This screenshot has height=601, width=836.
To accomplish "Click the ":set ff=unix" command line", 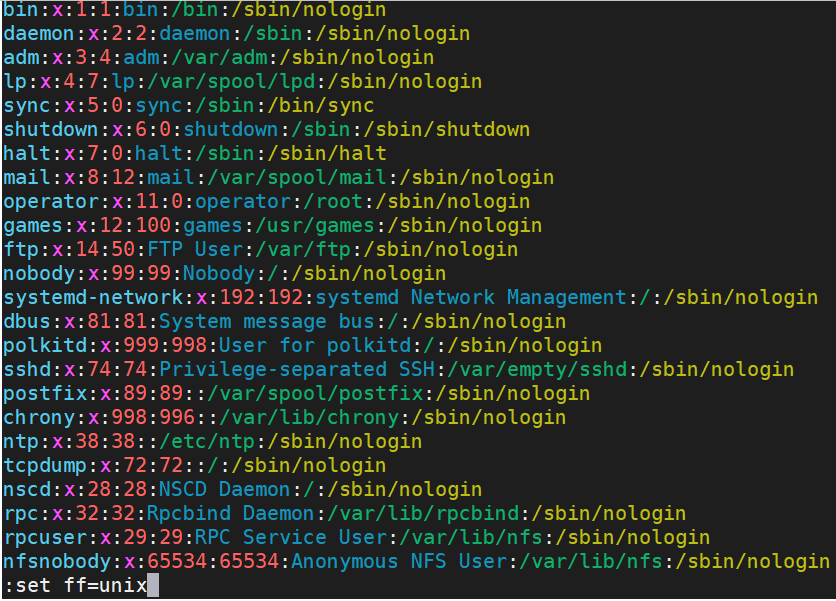I will click(75, 586).
